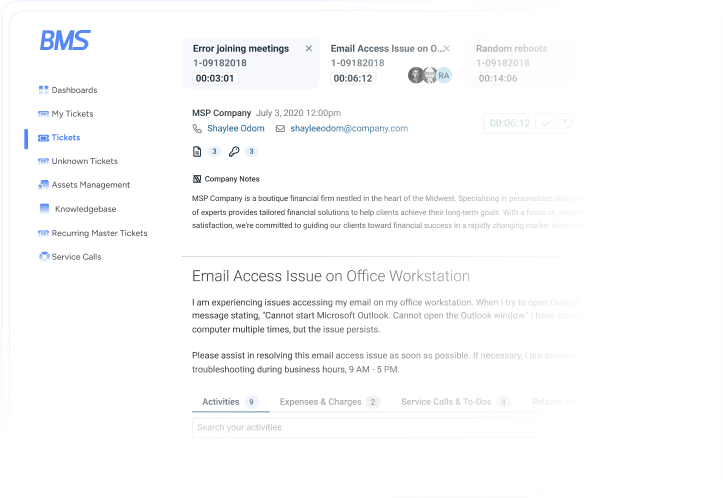
Task: Open Assets Management section
Action: coord(90,185)
